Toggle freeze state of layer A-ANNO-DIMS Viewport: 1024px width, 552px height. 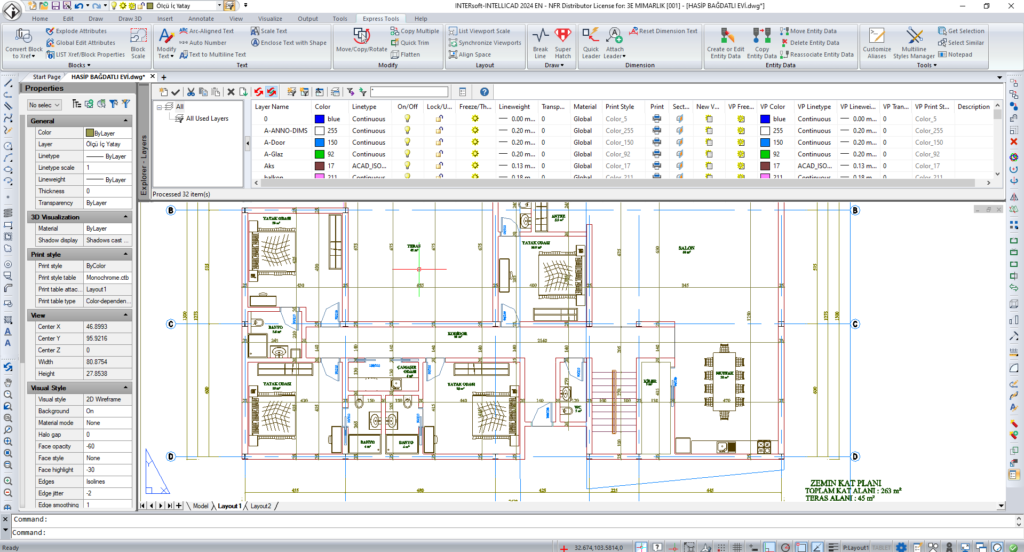475,130
